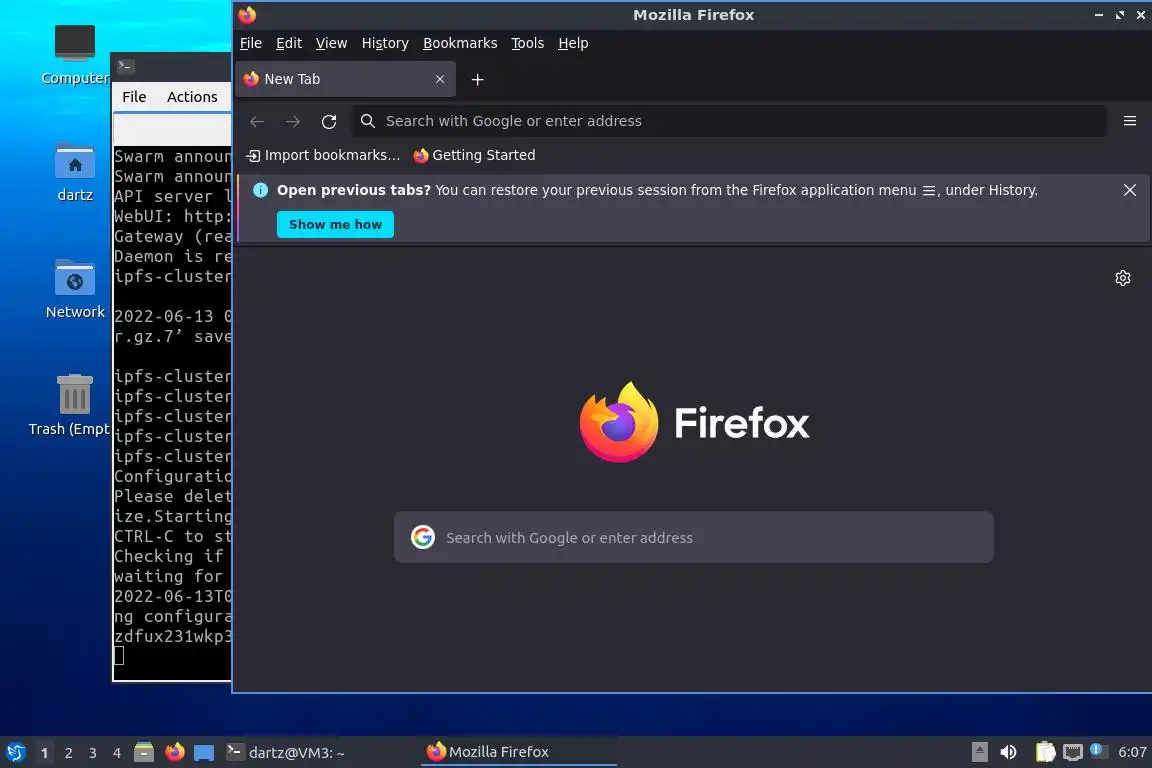Open the Firefox hamburger application menu
Viewport: 1152px width, 768px height.
pyautogui.click(x=1129, y=121)
